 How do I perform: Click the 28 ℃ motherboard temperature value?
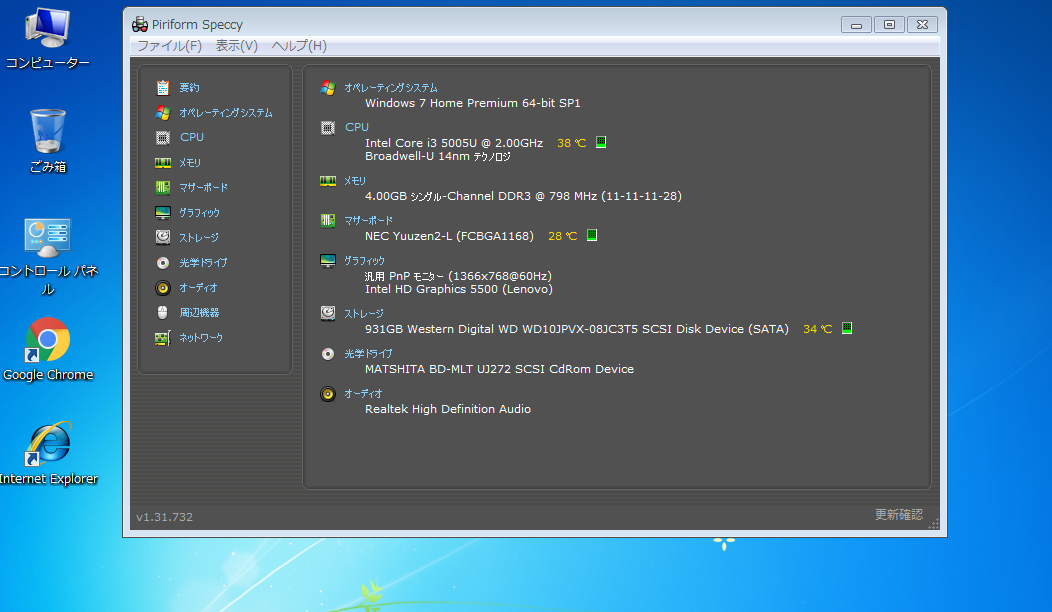pyautogui.click(x=562, y=236)
